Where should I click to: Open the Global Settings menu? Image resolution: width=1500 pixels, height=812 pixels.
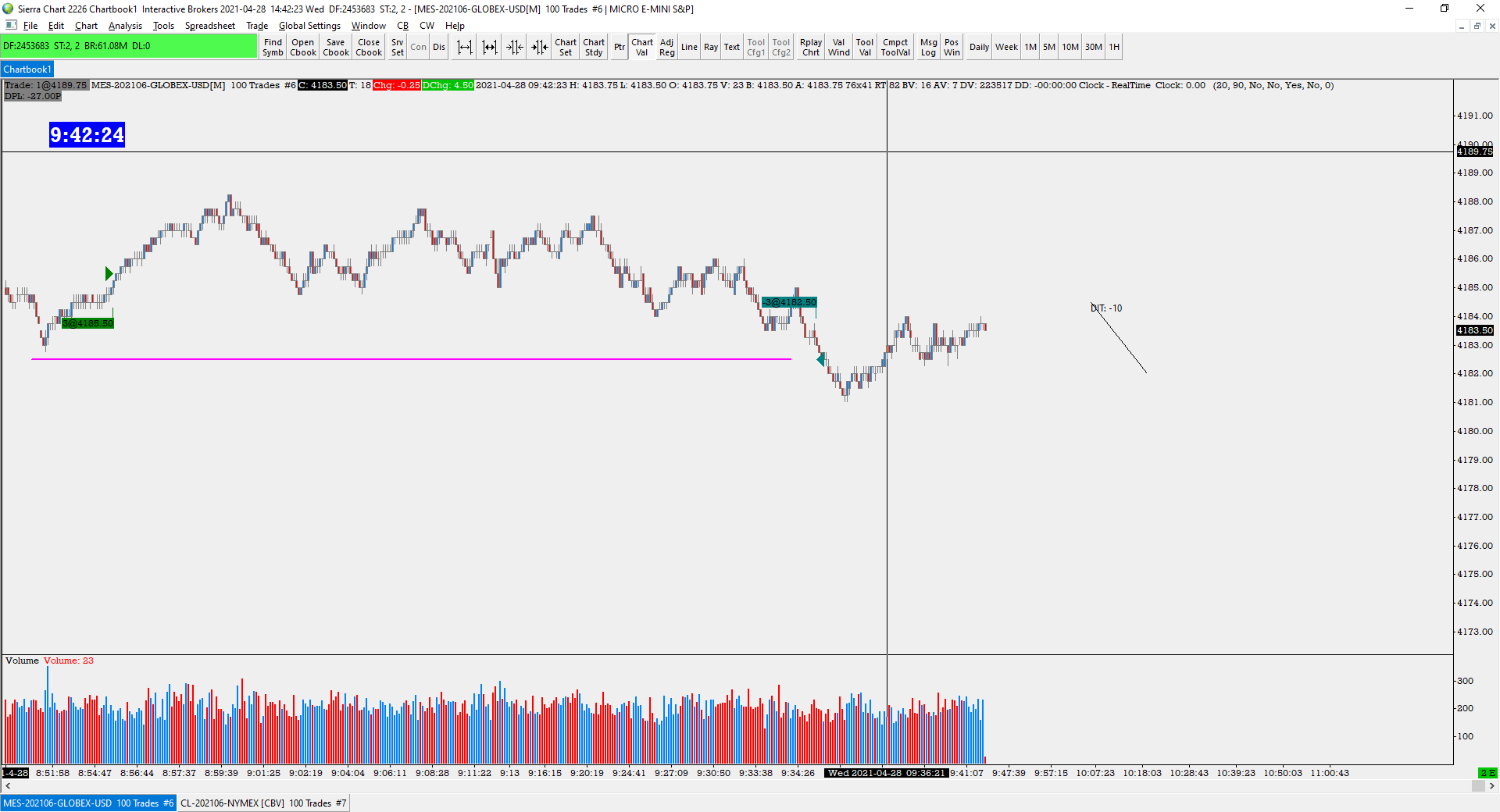pos(310,26)
